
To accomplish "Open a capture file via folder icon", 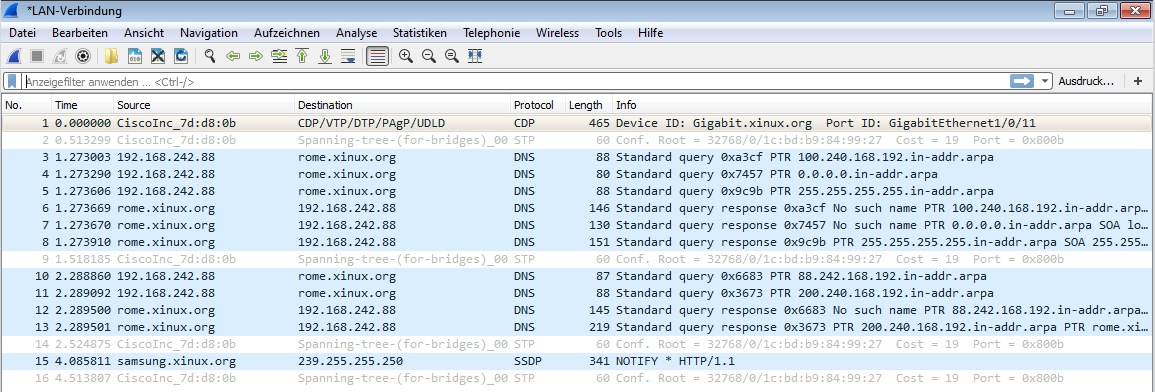I will tap(111, 56).
